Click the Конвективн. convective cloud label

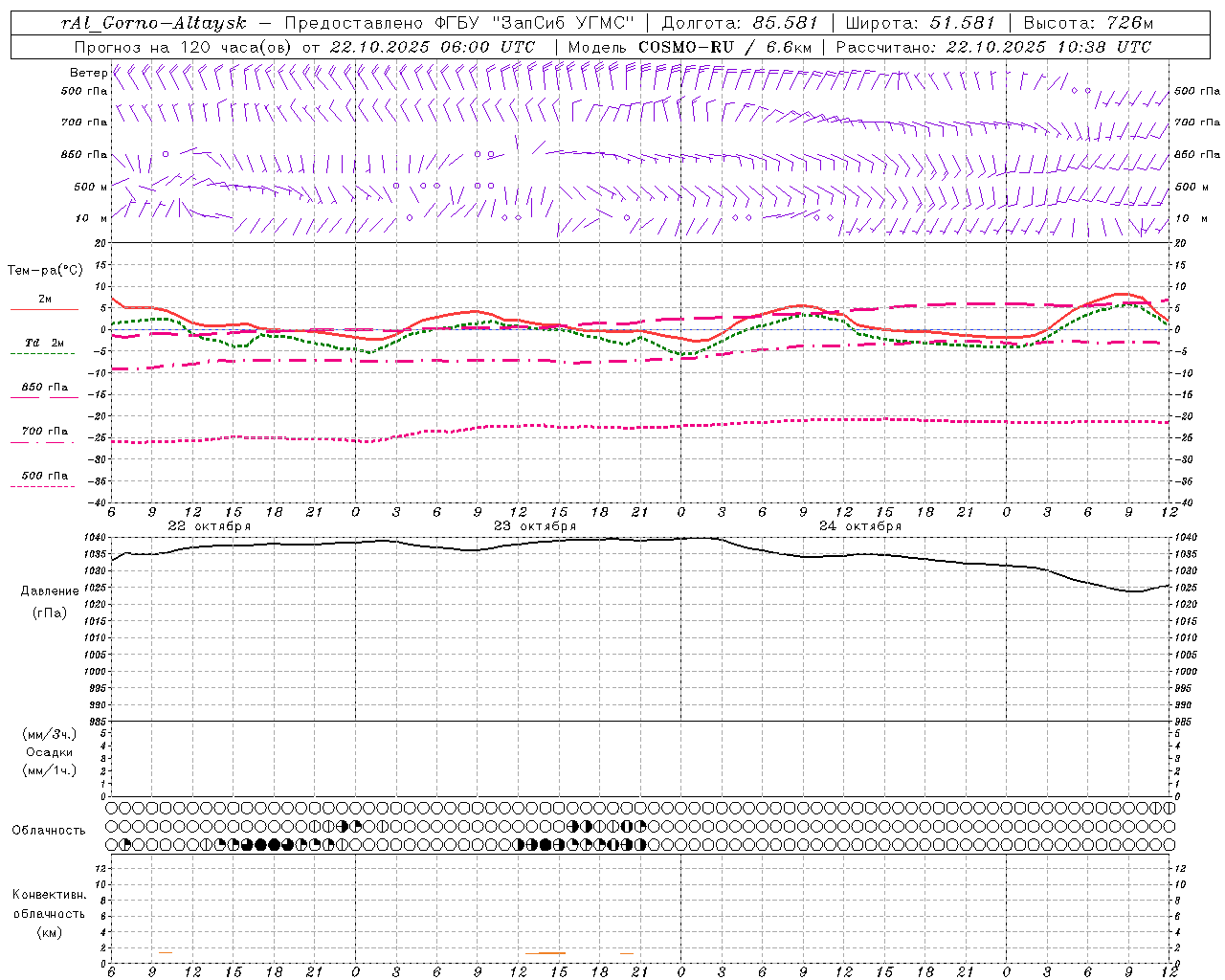[50, 895]
